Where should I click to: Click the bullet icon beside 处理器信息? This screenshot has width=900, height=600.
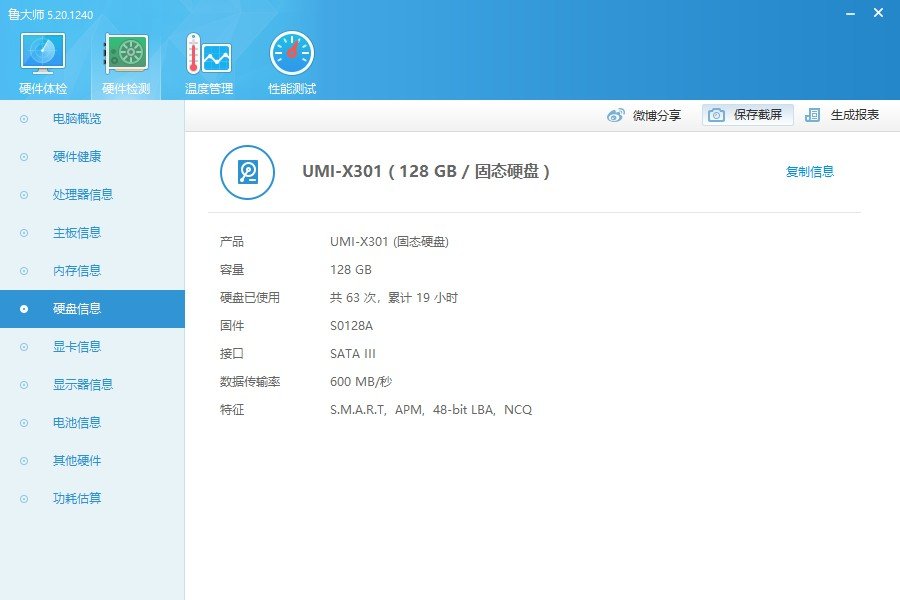24,195
